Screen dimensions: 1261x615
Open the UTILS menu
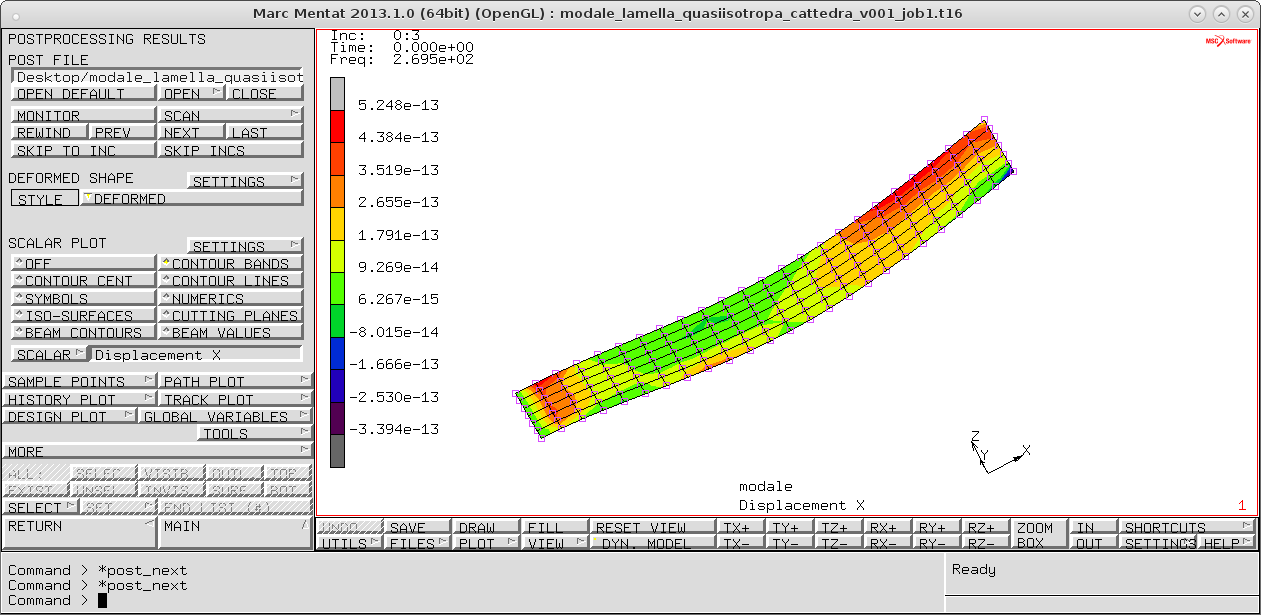point(350,543)
